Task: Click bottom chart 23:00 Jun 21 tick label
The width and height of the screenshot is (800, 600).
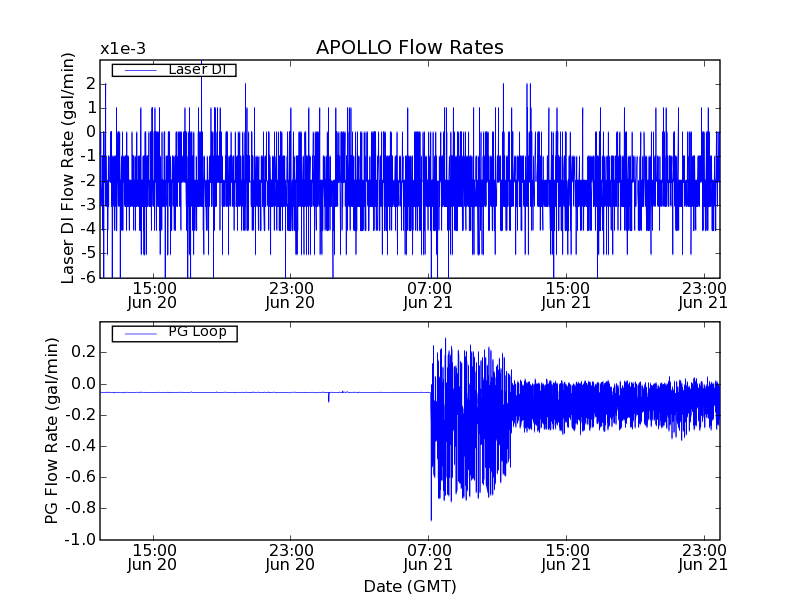Action: [x=703, y=558]
